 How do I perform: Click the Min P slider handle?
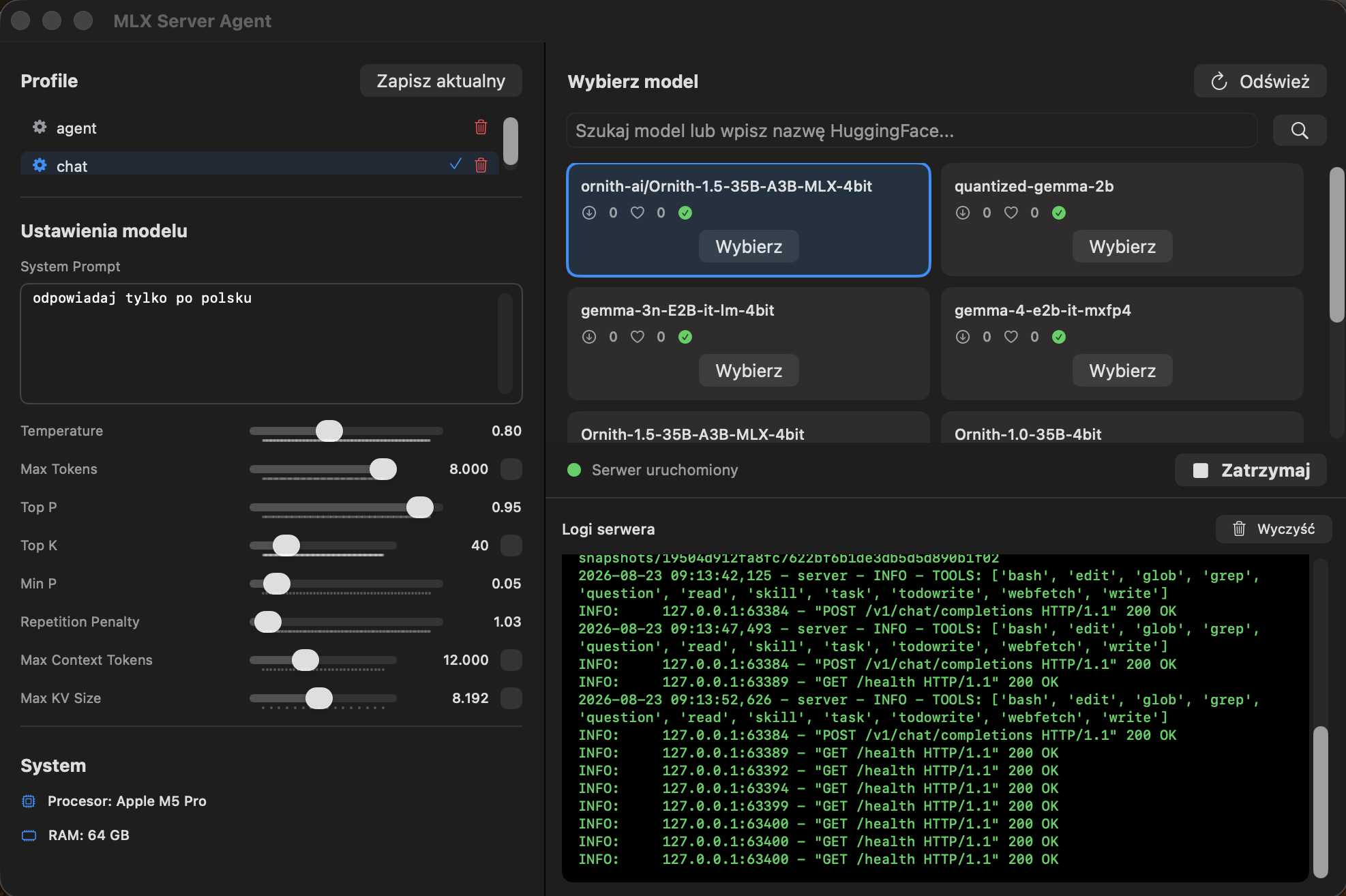(x=277, y=584)
